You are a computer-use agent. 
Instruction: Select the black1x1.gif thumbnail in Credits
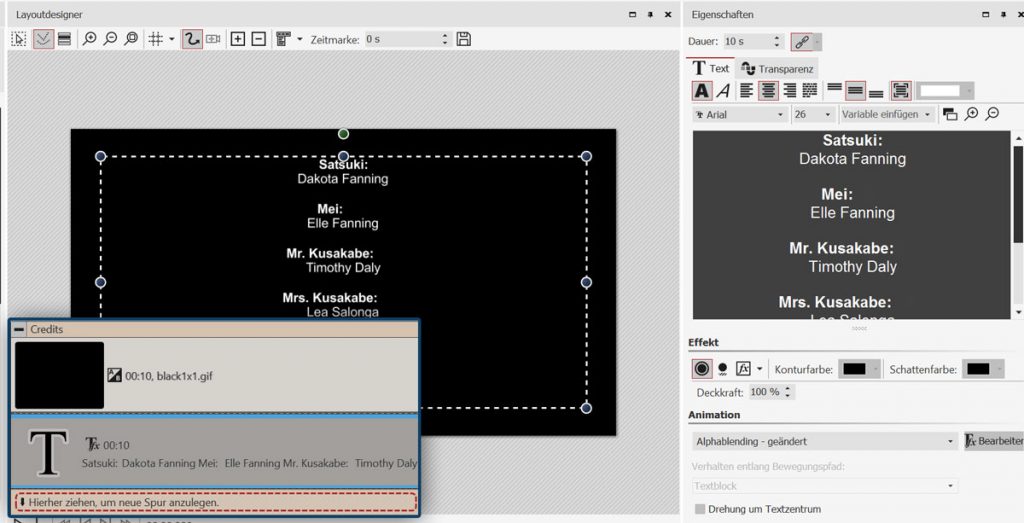point(60,375)
